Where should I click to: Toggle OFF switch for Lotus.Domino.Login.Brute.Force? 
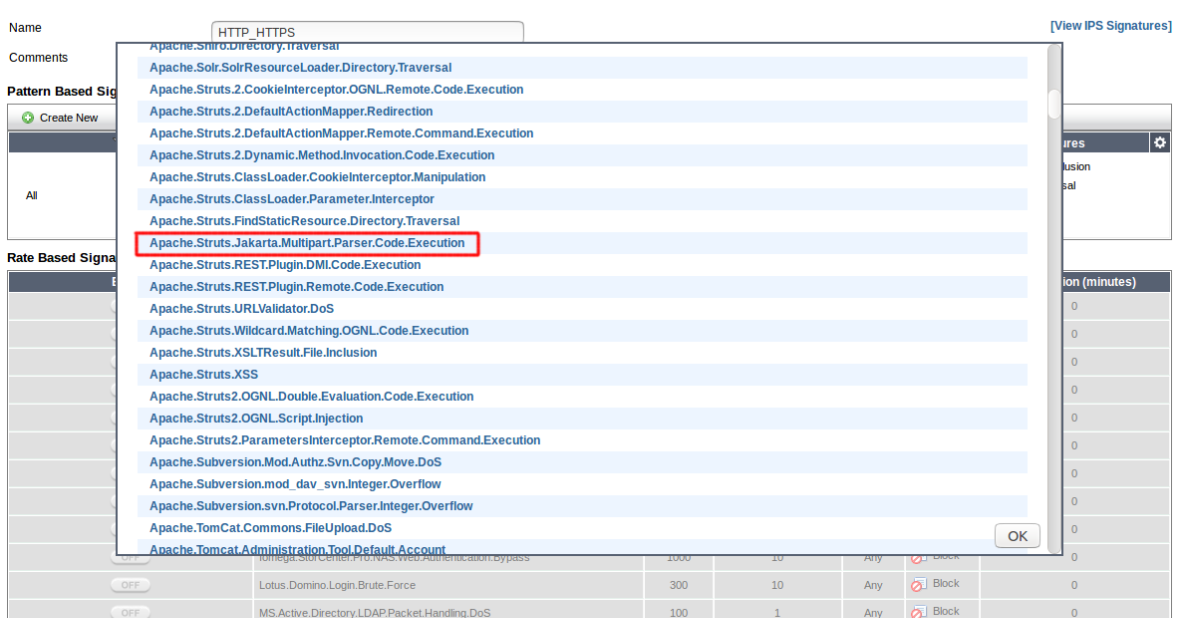click(130, 585)
